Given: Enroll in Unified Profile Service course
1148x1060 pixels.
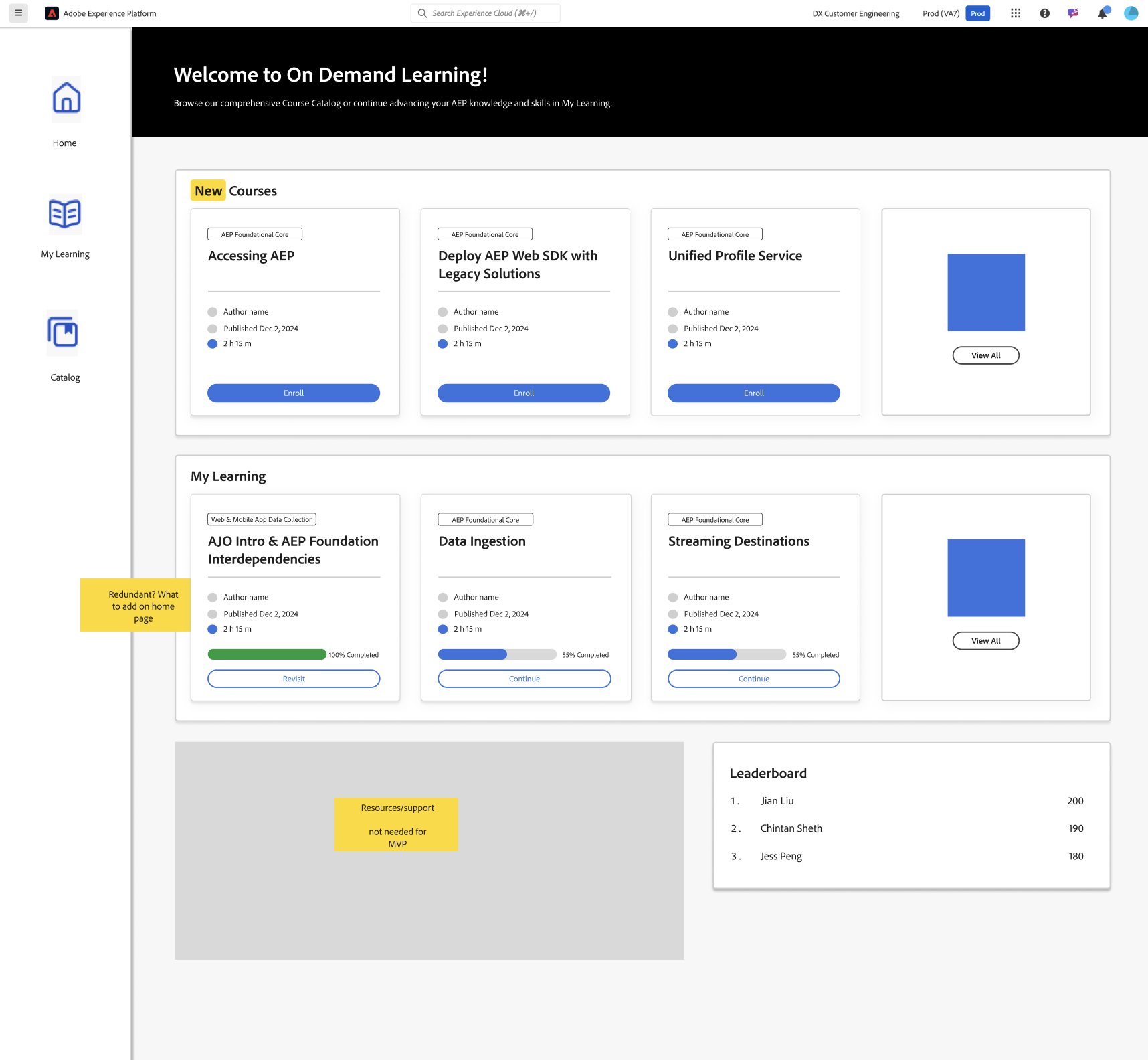Looking at the screenshot, I should [754, 393].
